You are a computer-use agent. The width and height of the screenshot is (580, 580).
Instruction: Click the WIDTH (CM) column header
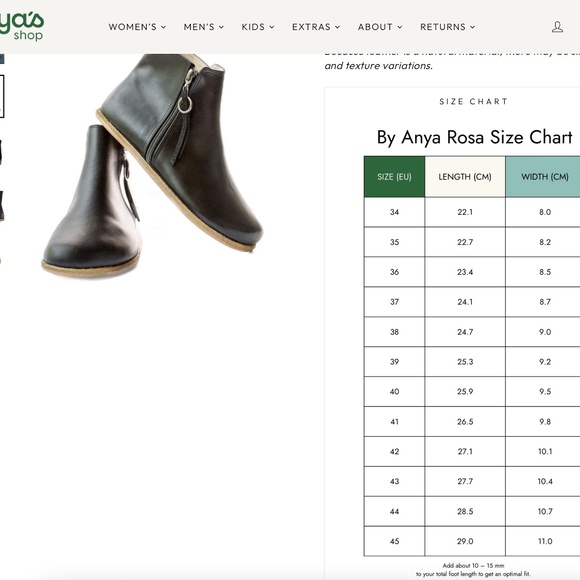click(x=544, y=177)
